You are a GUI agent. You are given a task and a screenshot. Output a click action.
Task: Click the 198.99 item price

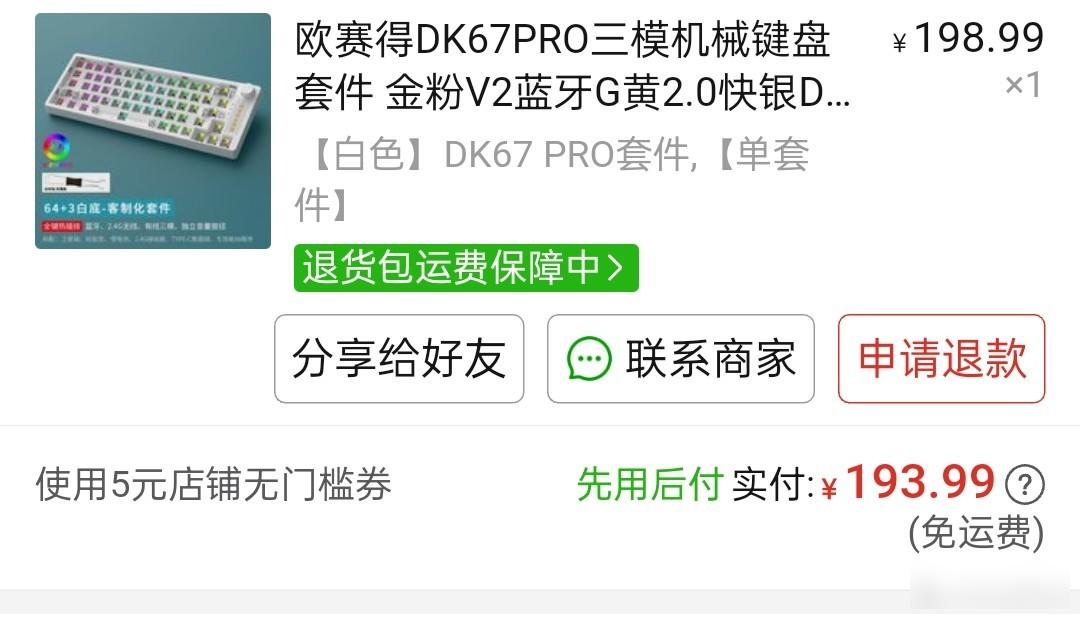click(979, 38)
